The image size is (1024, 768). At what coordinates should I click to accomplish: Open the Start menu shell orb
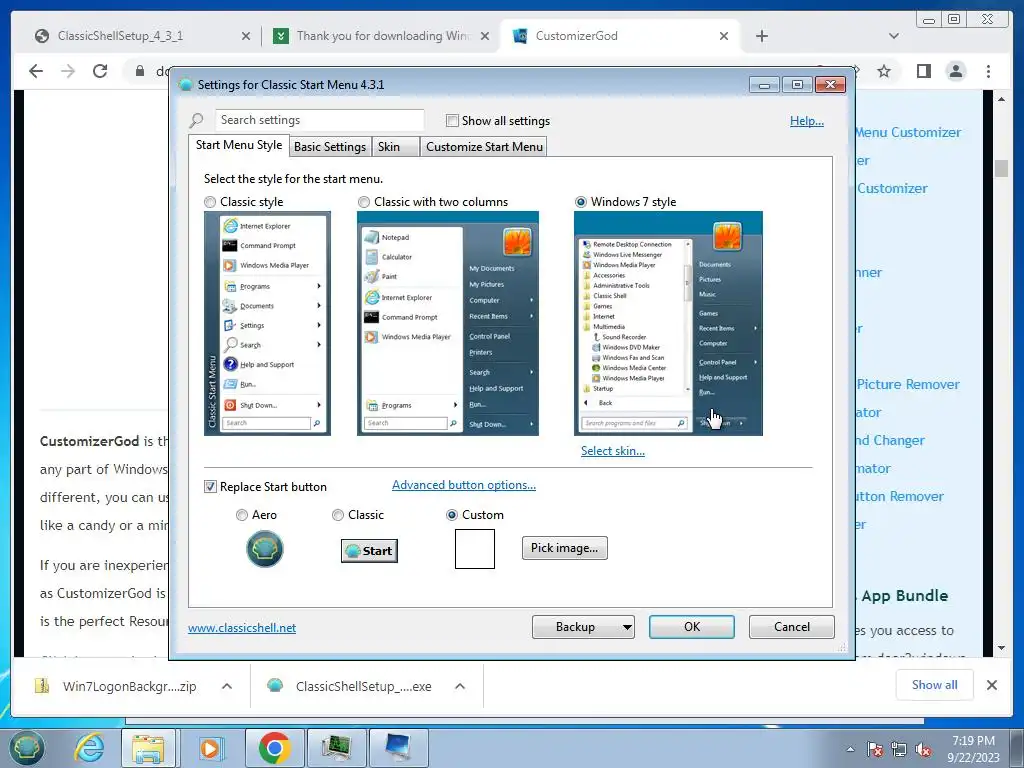point(25,747)
